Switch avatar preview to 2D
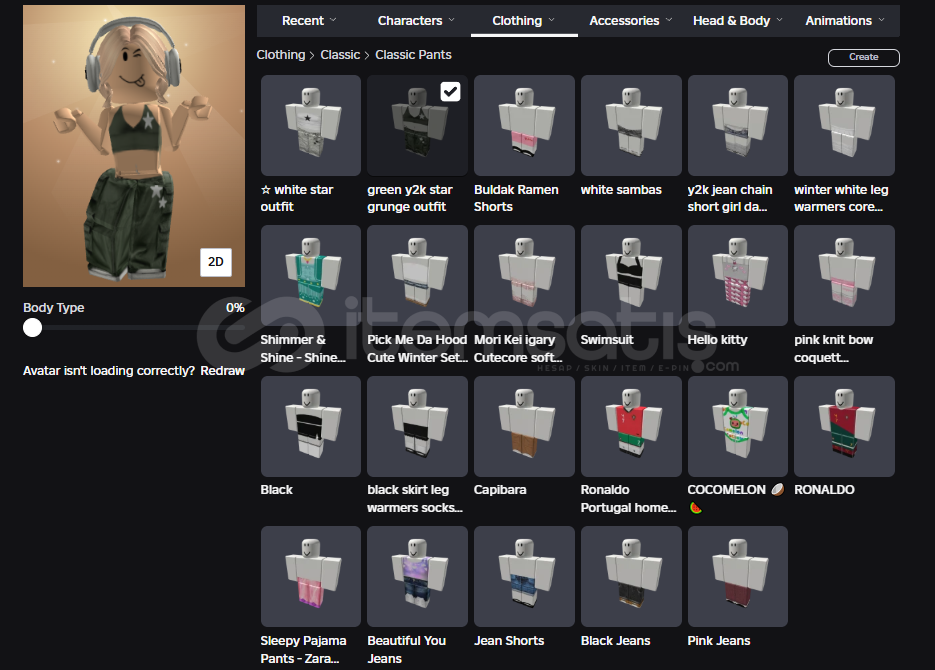The height and width of the screenshot is (670, 935). pyautogui.click(x=216, y=262)
